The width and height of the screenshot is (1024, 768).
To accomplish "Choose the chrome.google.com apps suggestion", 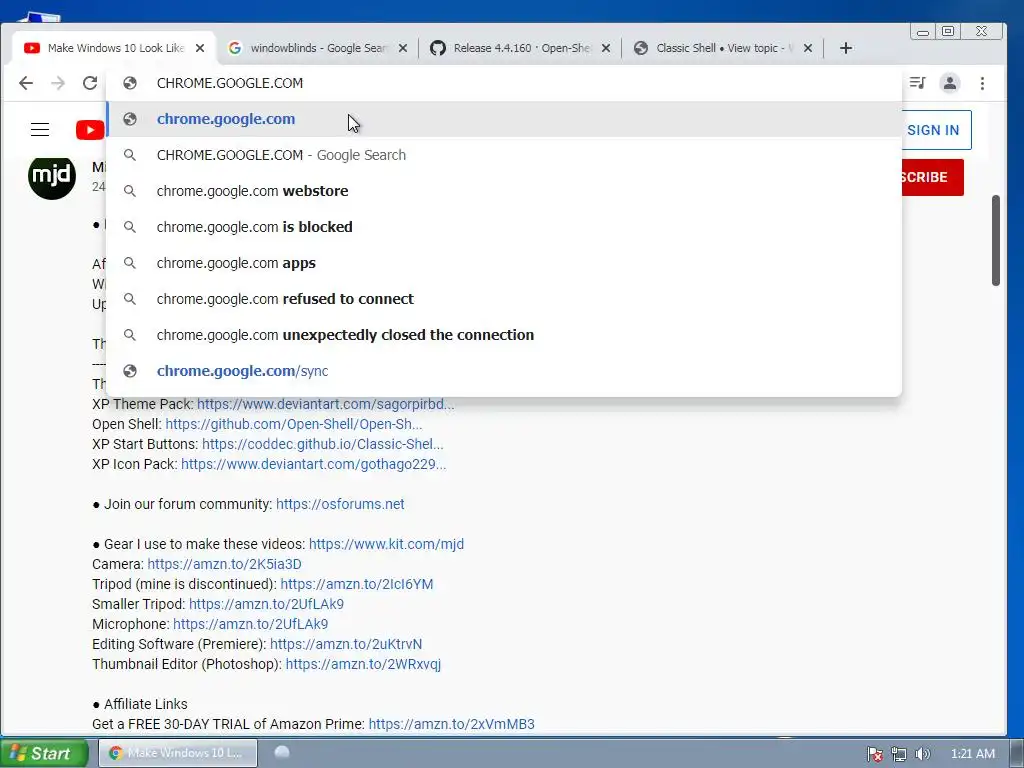I will [x=503, y=263].
